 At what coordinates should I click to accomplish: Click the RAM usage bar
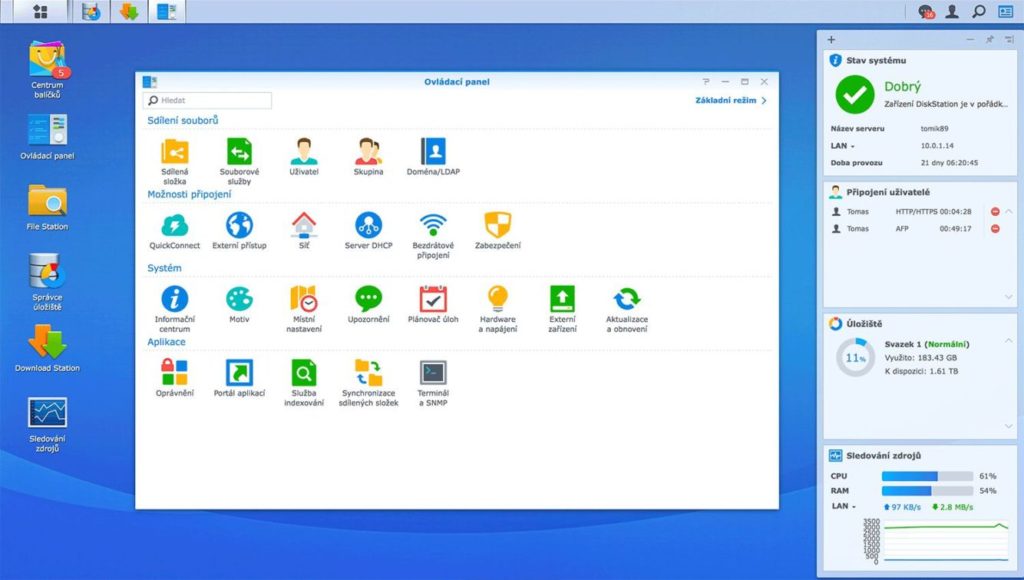coord(927,491)
